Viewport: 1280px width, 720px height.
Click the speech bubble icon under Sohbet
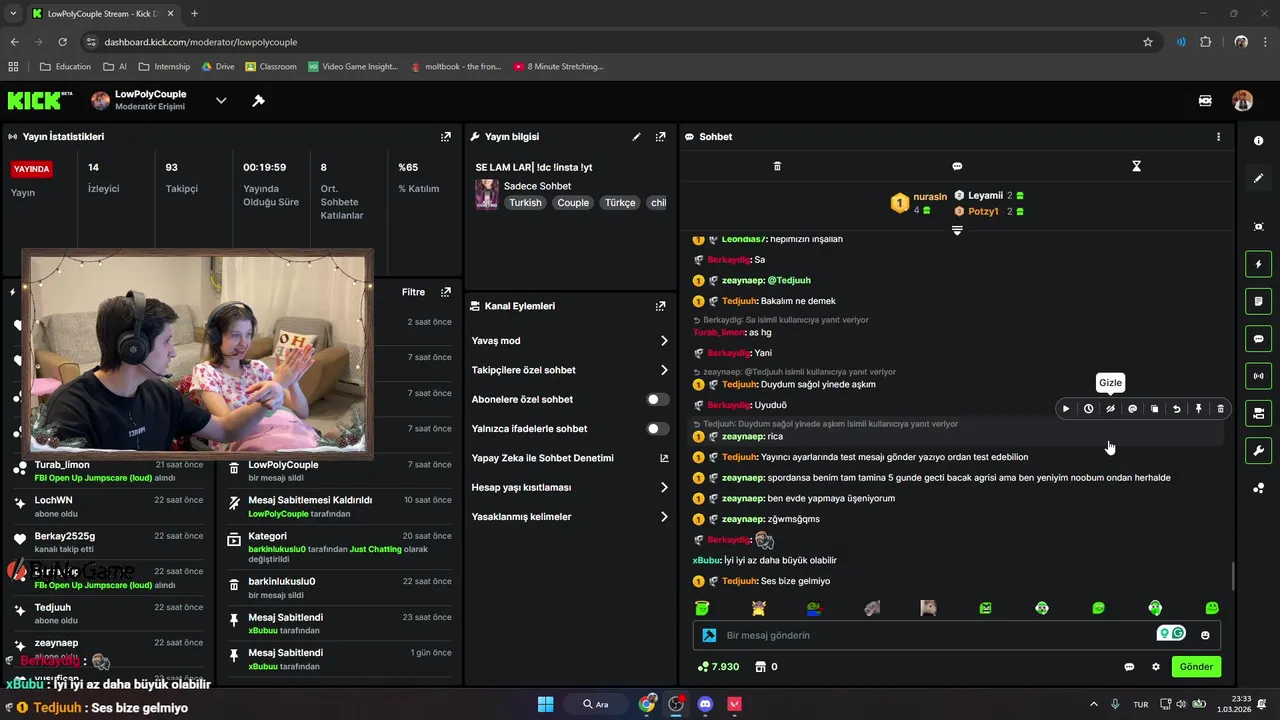(957, 166)
